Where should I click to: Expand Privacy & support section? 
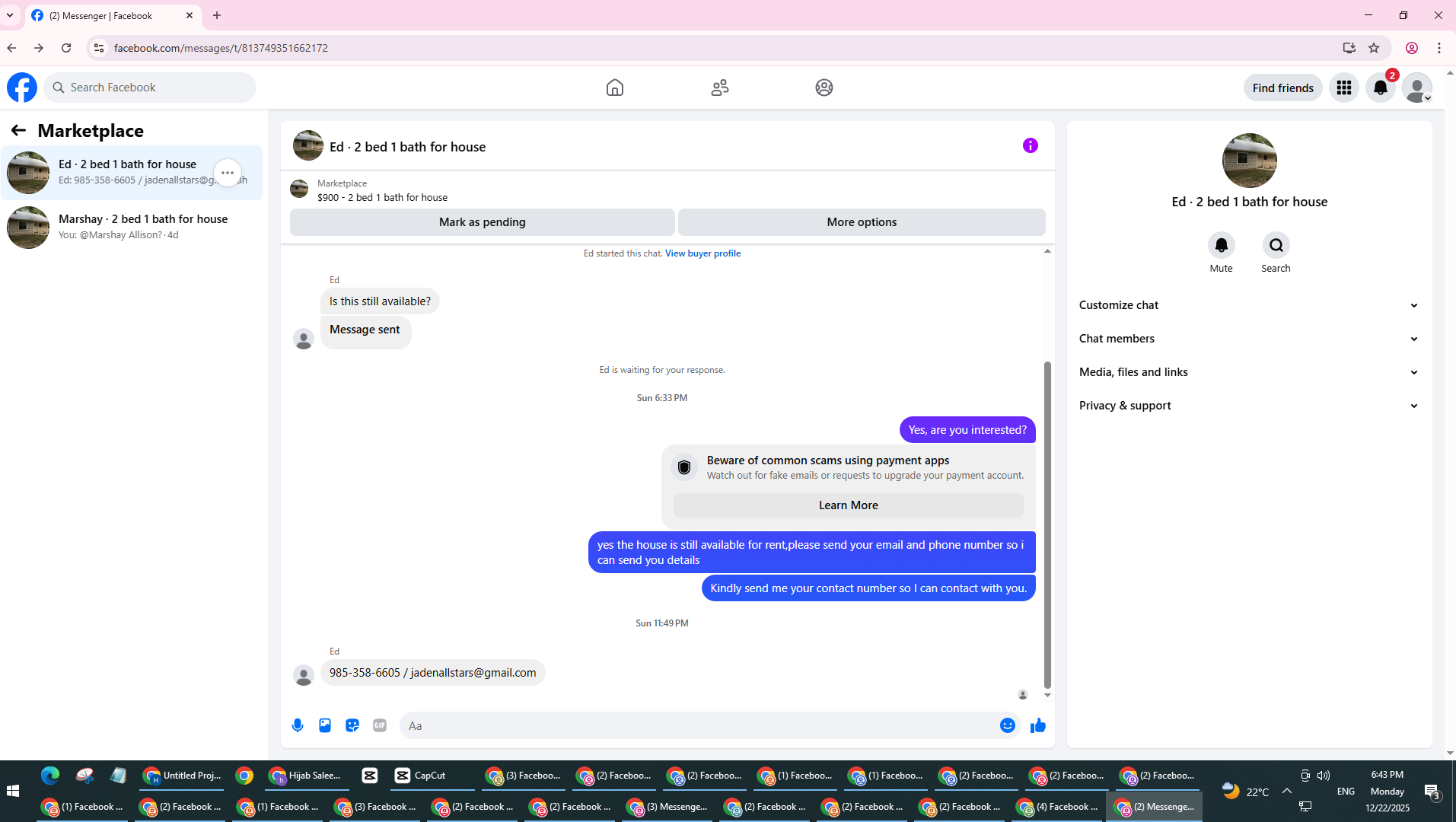click(x=1249, y=406)
